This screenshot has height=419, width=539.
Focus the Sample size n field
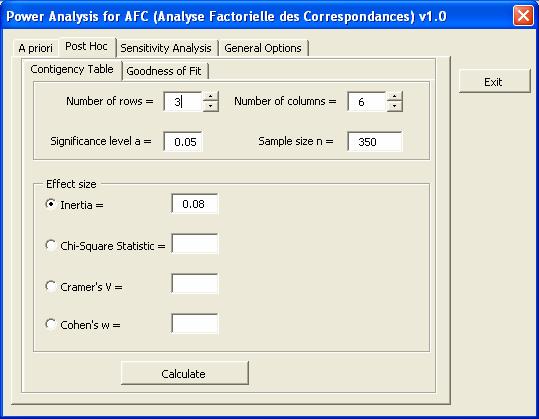(374, 141)
